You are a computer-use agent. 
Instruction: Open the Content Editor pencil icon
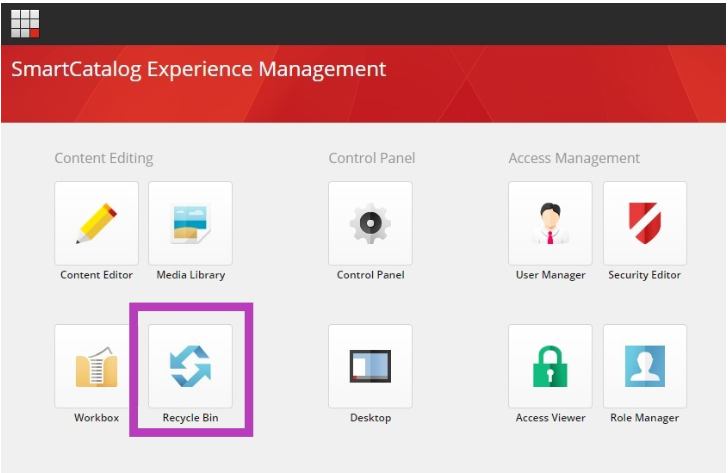pyautogui.click(x=97, y=223)
